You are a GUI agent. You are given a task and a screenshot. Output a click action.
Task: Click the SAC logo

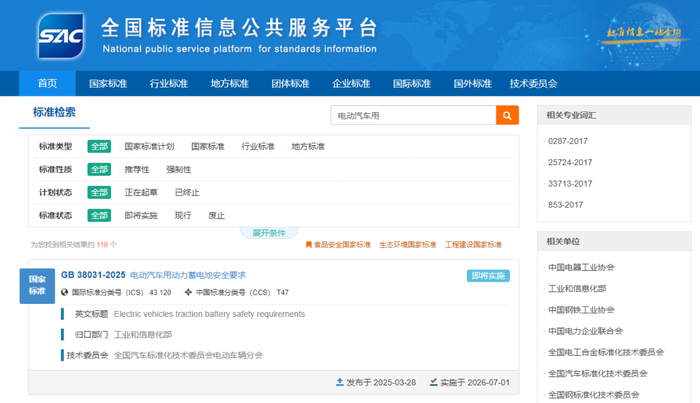tap(61, 36)
